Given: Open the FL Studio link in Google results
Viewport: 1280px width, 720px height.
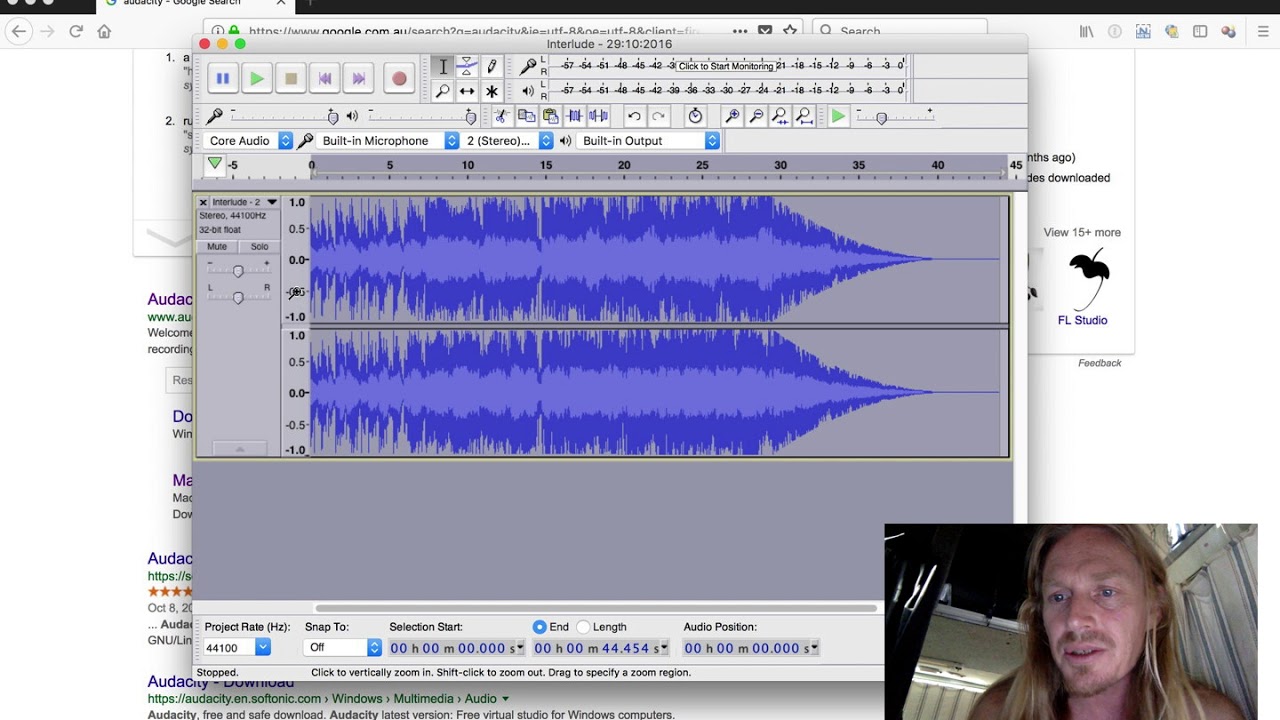Looking at the screenshot, I should [1083, 320].
